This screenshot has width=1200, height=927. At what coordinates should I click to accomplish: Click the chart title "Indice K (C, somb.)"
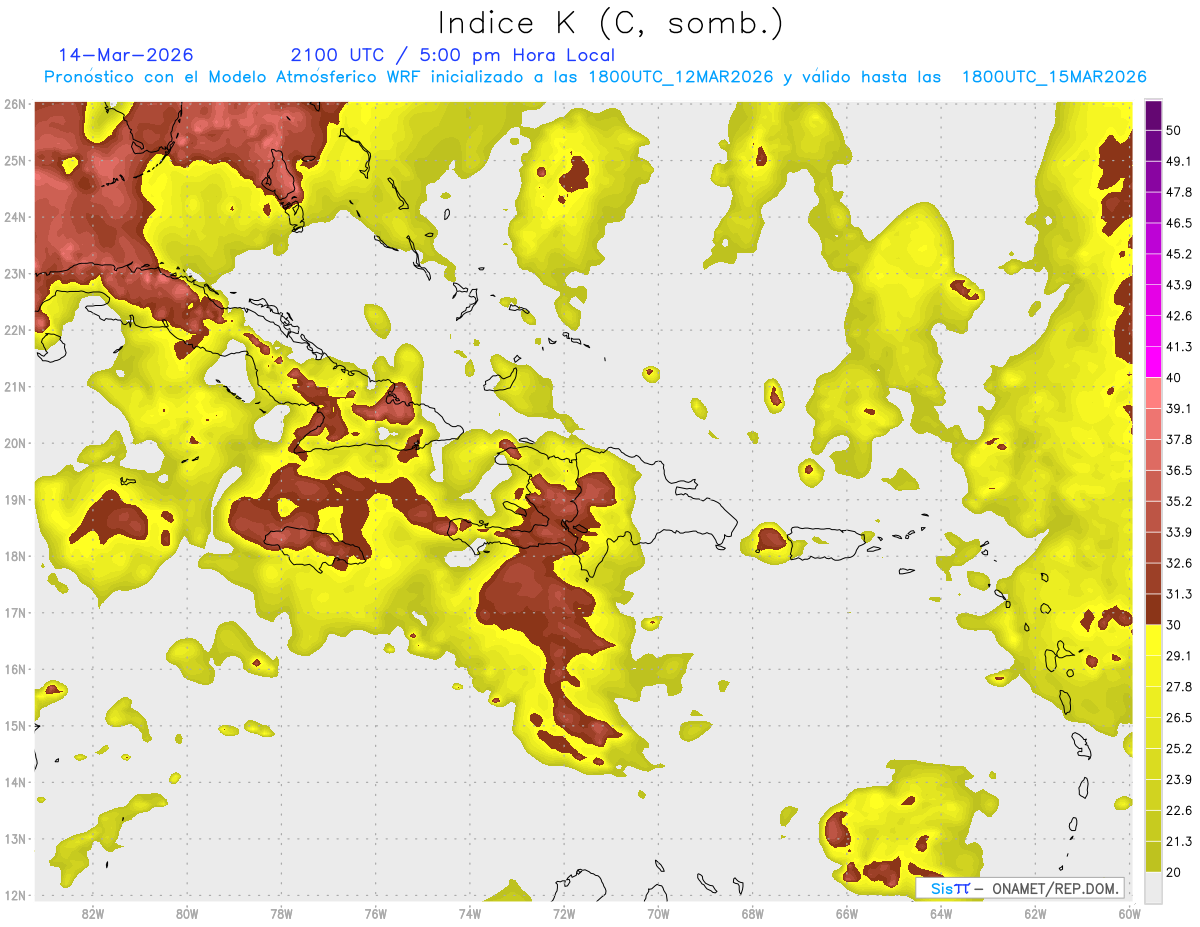coord(611,23)
